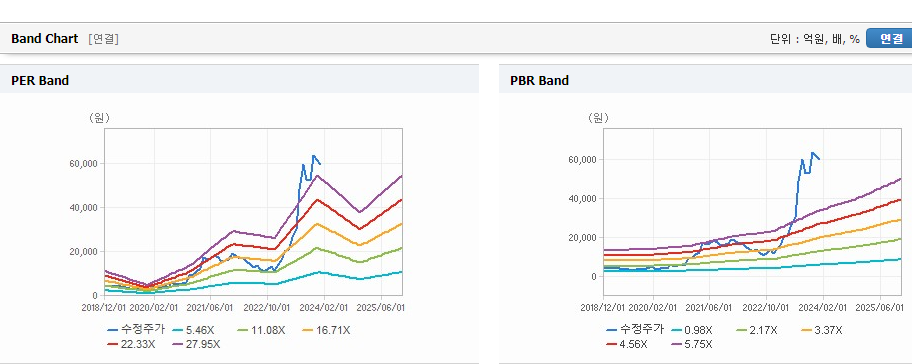Toggle the 16.71X band in the legend
This screenshot has width=912, height=364.
[x=327, y=330]
